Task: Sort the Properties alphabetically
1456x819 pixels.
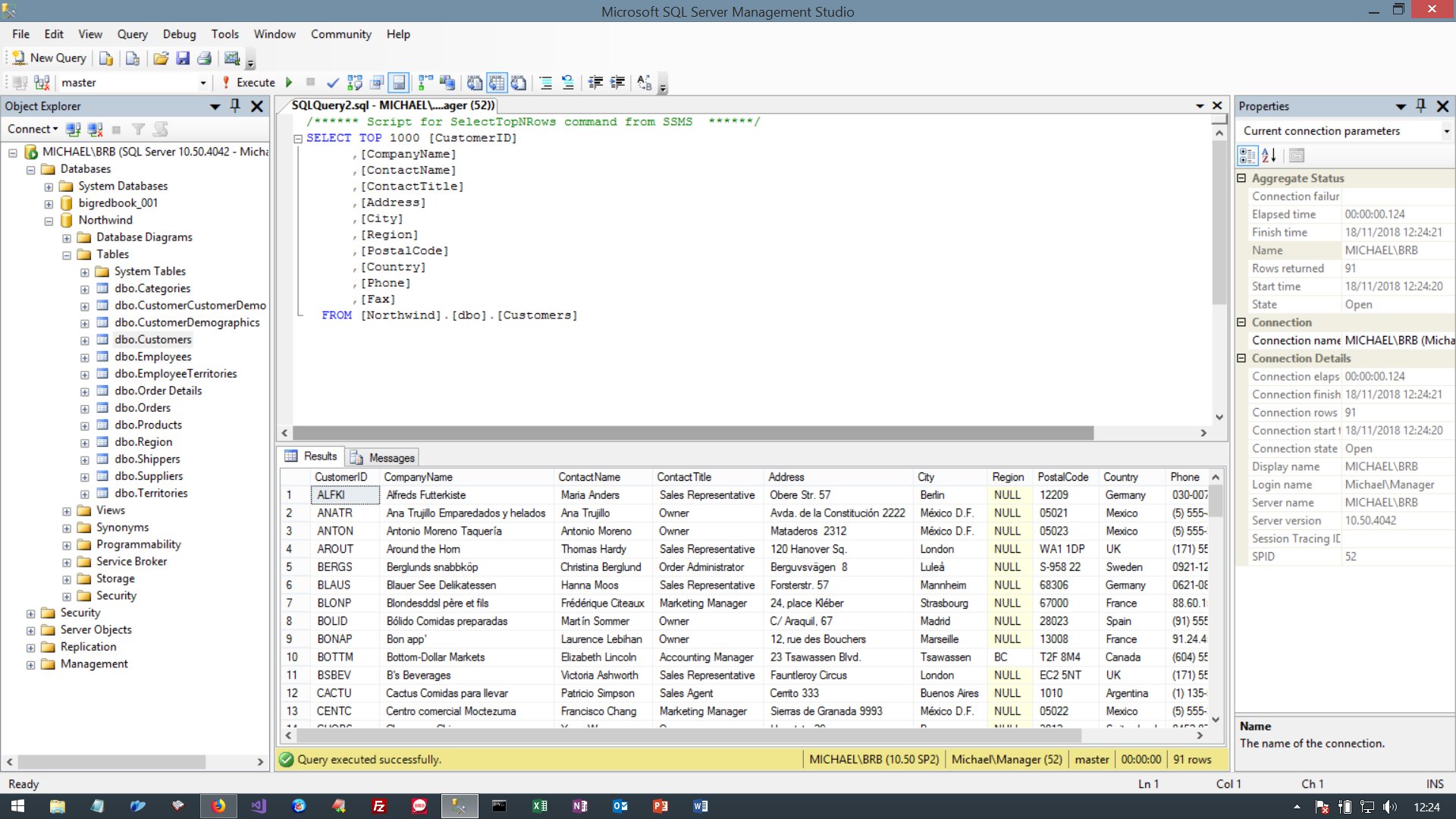Action: [1269, 155]
